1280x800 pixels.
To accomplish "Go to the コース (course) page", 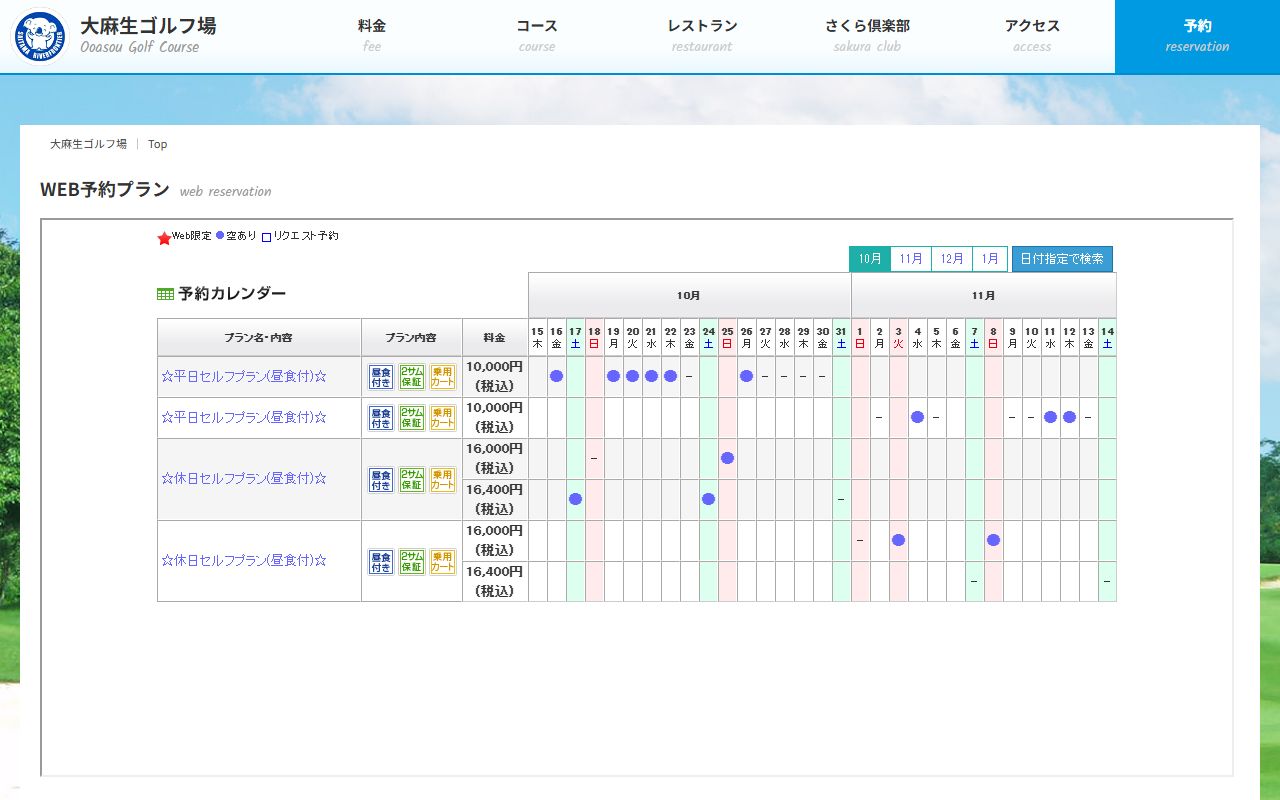I will coord(537,36).
